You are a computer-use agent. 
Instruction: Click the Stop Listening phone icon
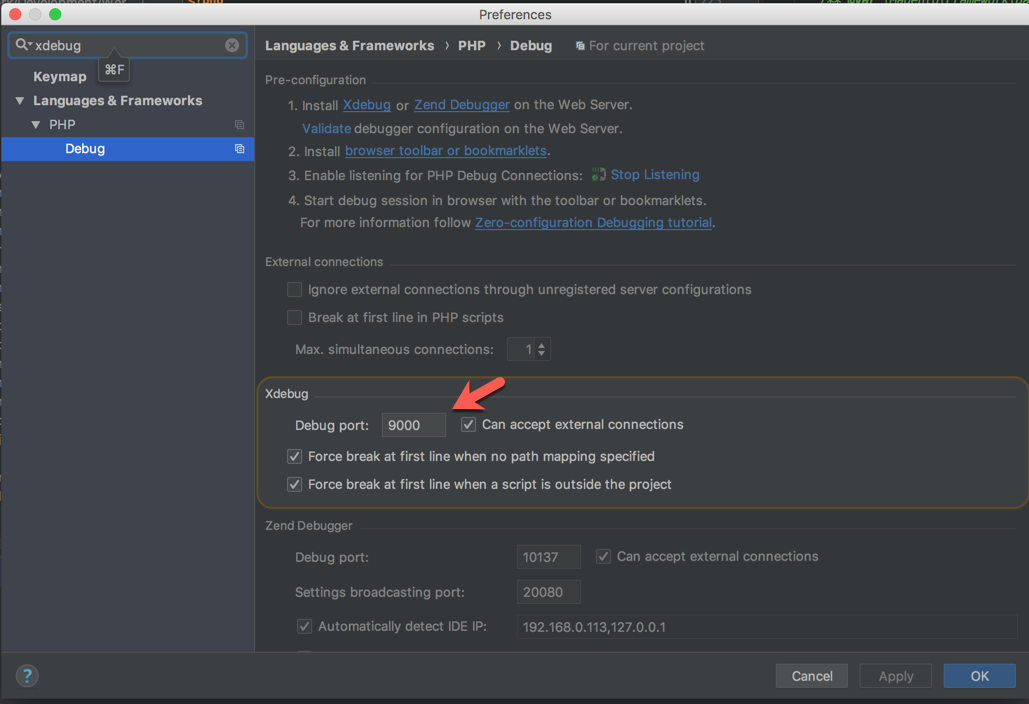click(598, 175)
